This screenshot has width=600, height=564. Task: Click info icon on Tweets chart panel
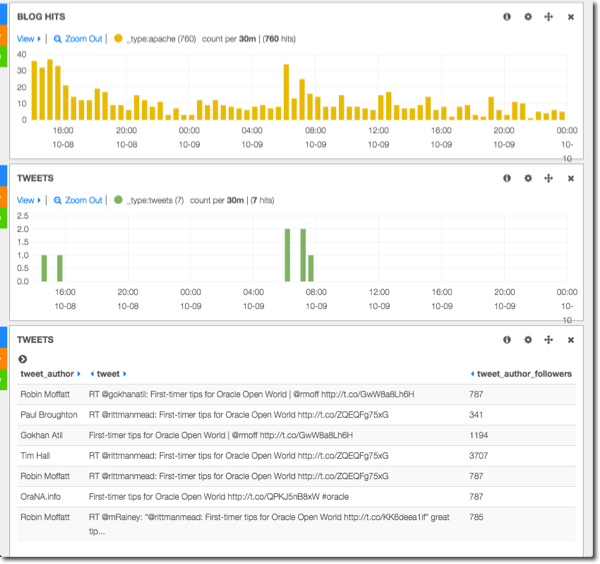click(507, 178)
